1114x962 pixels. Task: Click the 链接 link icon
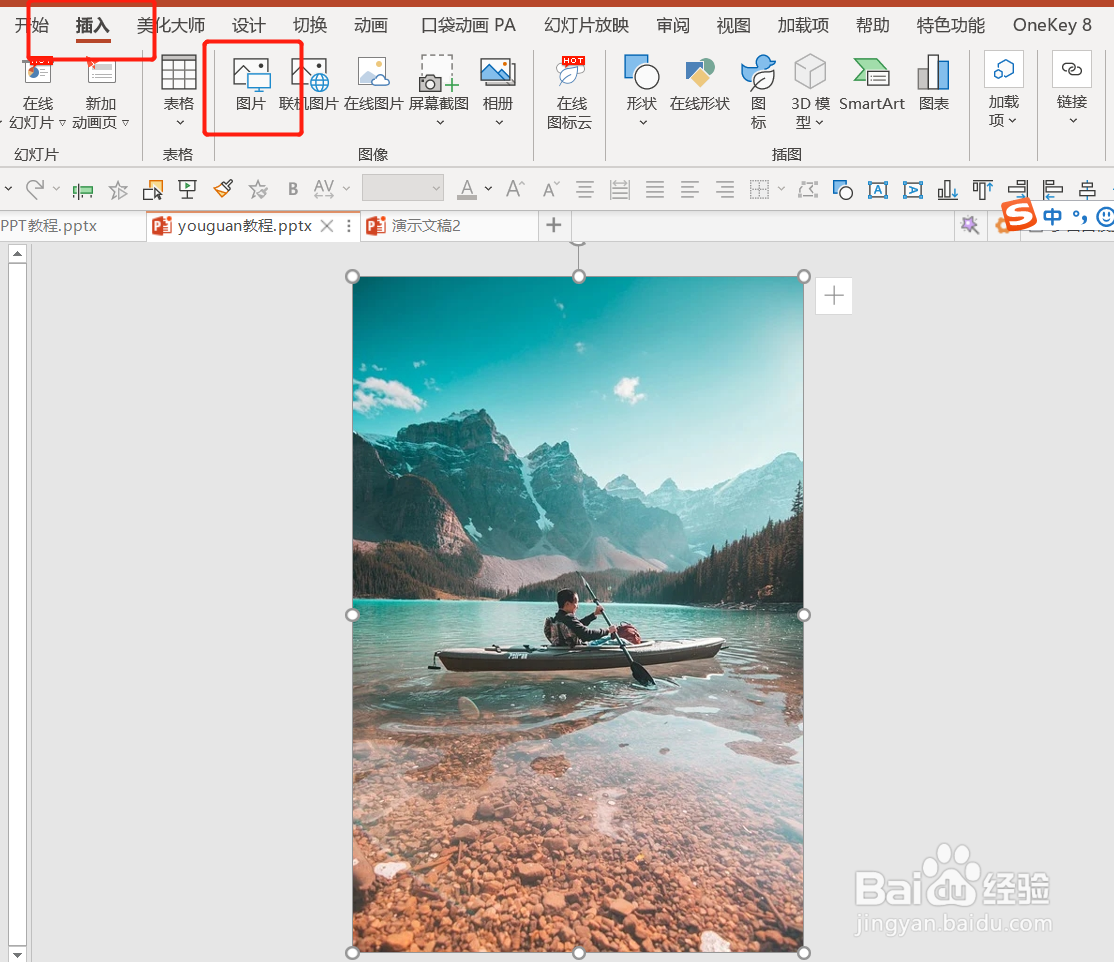1071,70
